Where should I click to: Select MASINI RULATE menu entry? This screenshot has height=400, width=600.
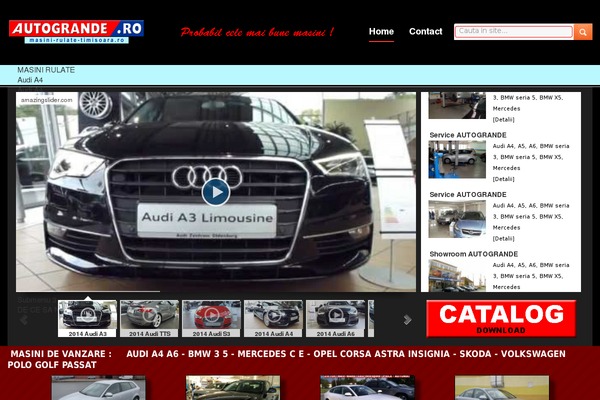click(46, 70)
